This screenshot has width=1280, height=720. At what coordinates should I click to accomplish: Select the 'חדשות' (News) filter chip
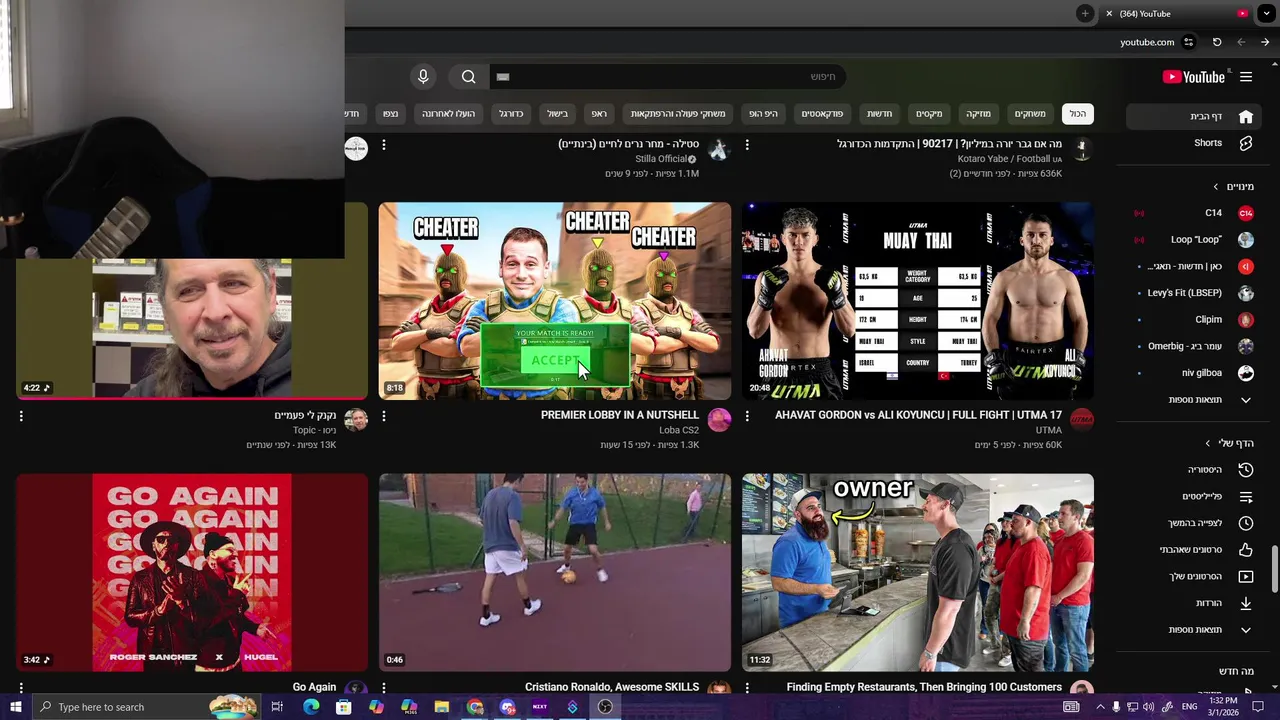(879, 114)
